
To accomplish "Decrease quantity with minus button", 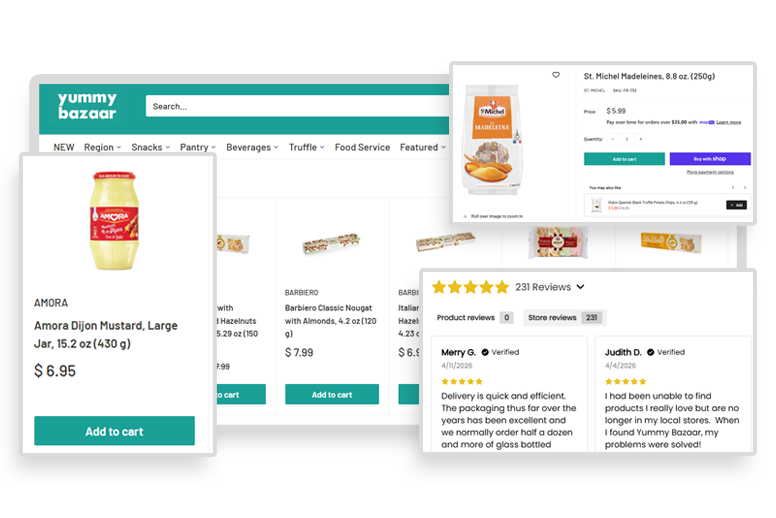I will 613,139.
